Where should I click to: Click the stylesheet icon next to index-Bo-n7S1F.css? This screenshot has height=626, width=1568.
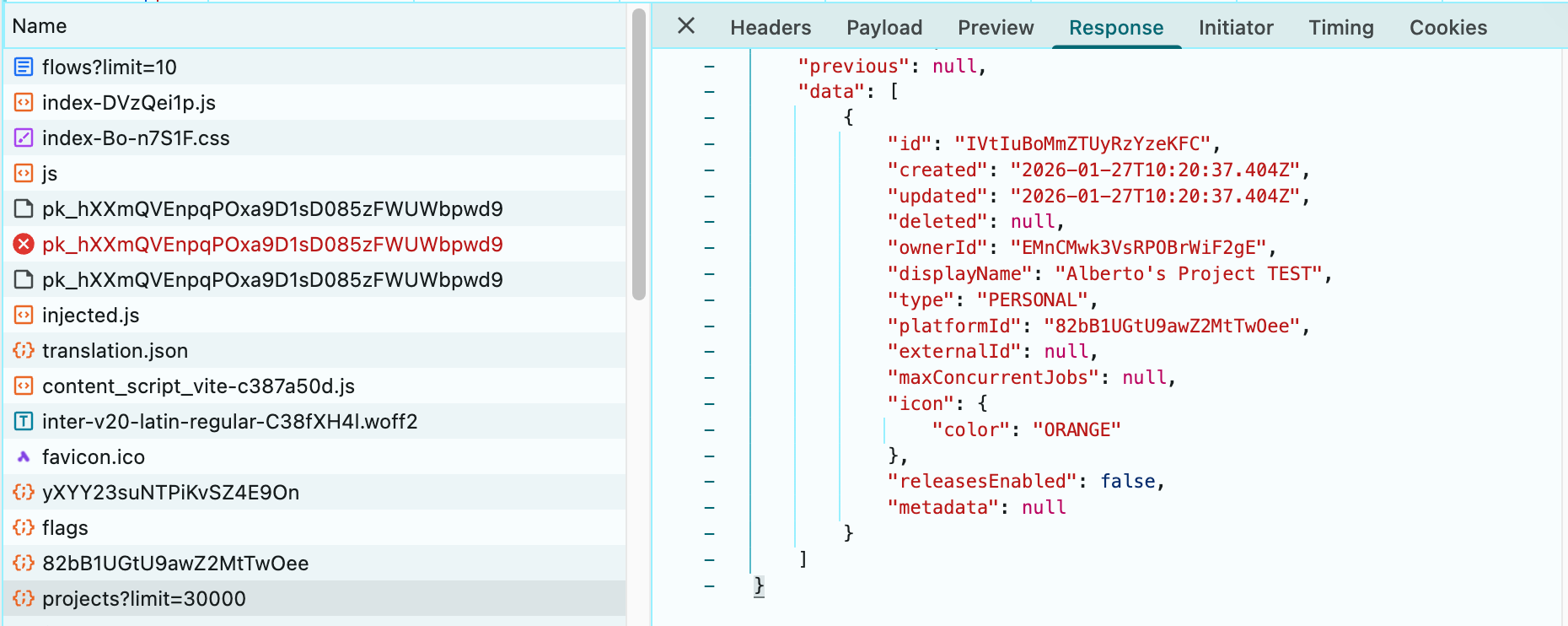click(x=24, y=138)
